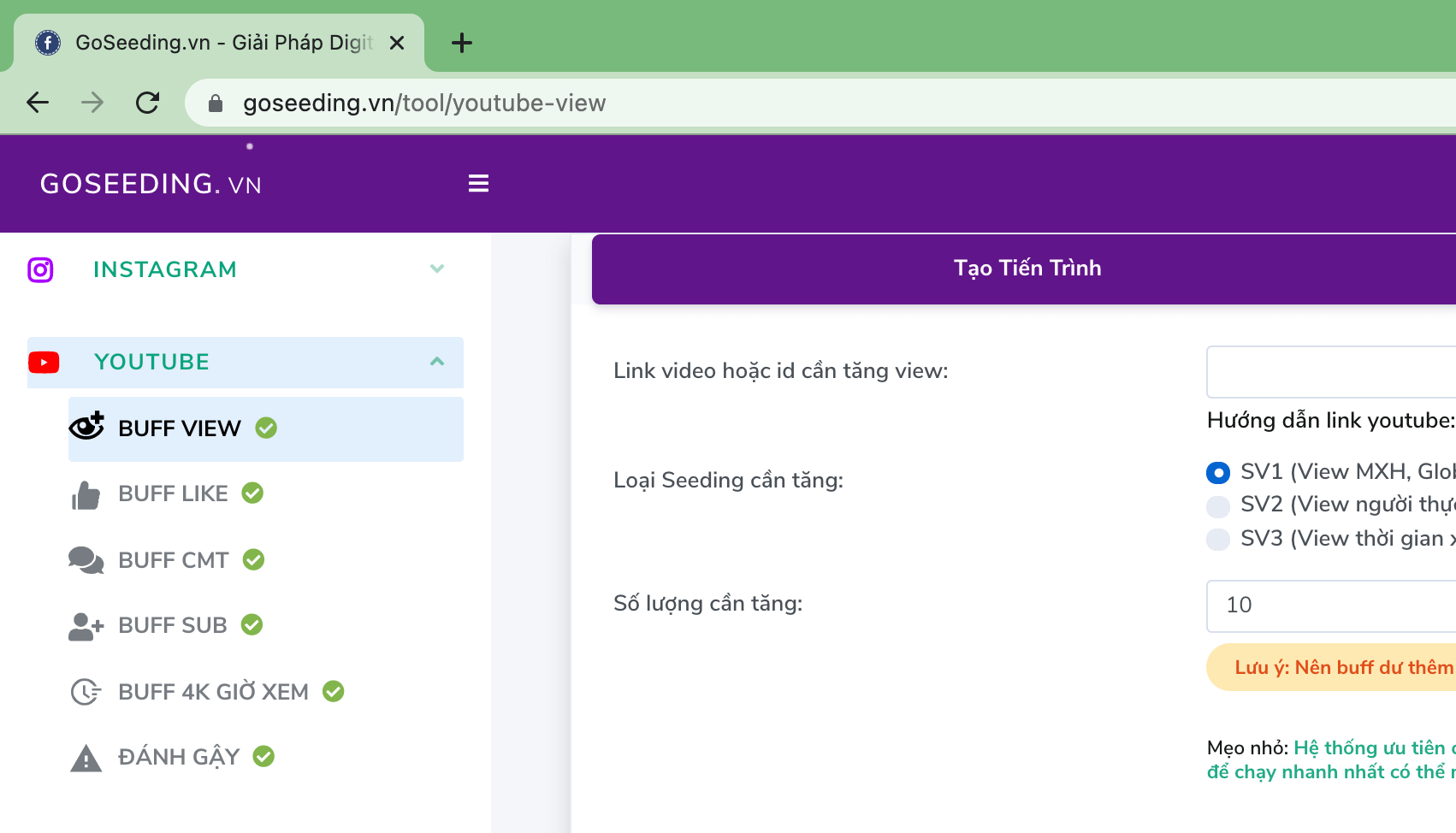Click green check next to ĐÁNH GẬY

[x=263, y=756]
